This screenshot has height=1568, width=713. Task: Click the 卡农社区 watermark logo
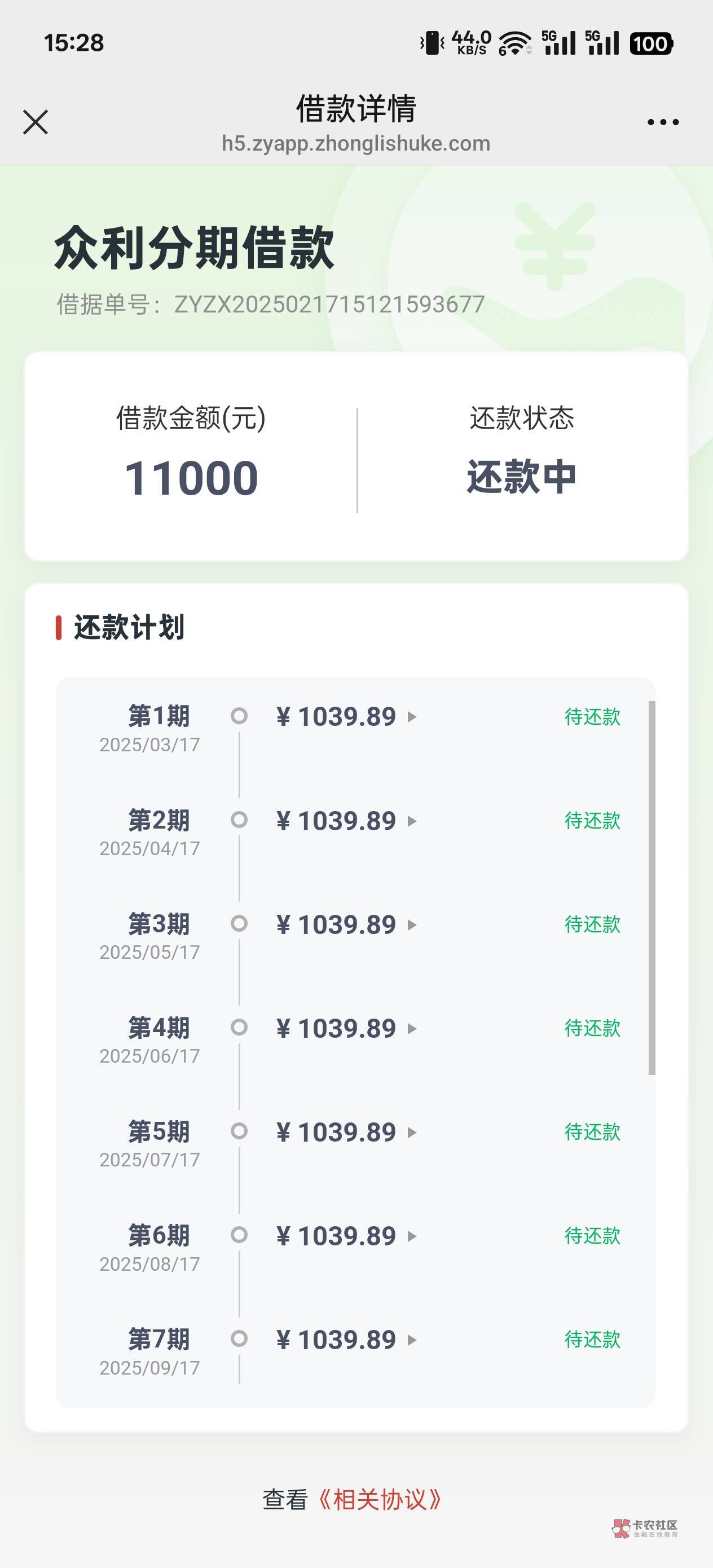645,1528
